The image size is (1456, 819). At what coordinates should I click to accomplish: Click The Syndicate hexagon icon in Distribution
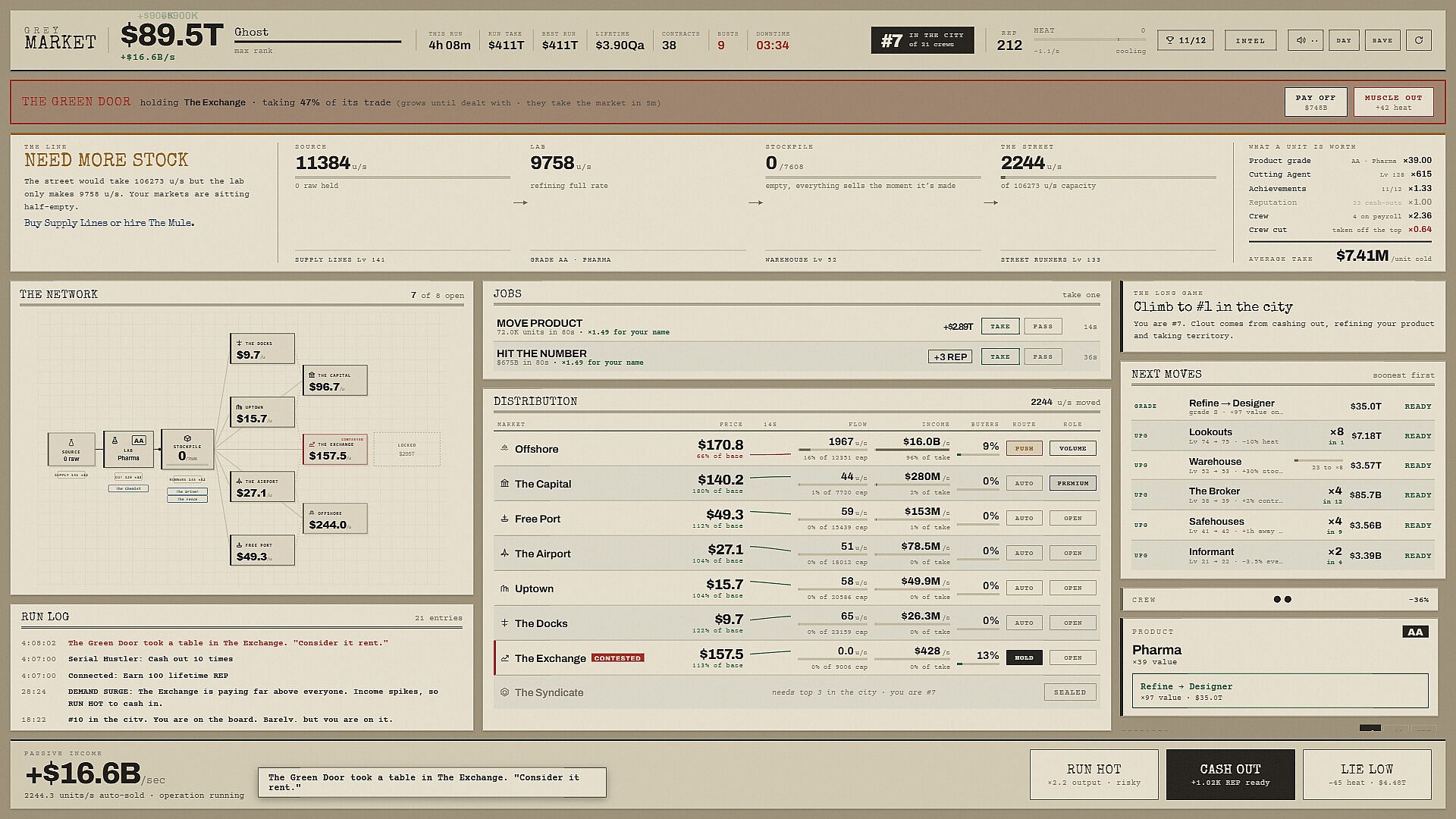[504, 692]
